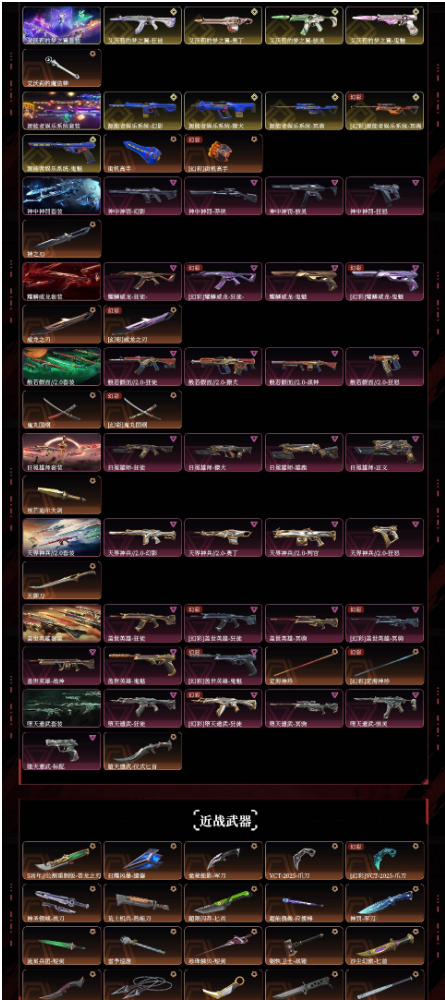Open the [幻彩] VCT-2025 爪刀 teal karambit

tap(384, 860)
